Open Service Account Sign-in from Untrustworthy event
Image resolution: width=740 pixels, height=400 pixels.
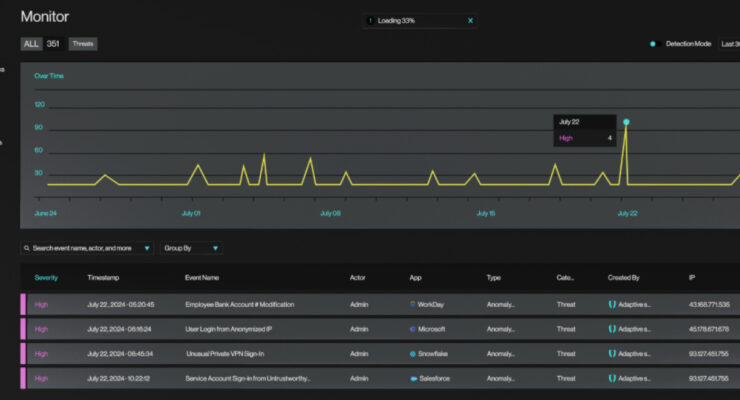(248, 378)
